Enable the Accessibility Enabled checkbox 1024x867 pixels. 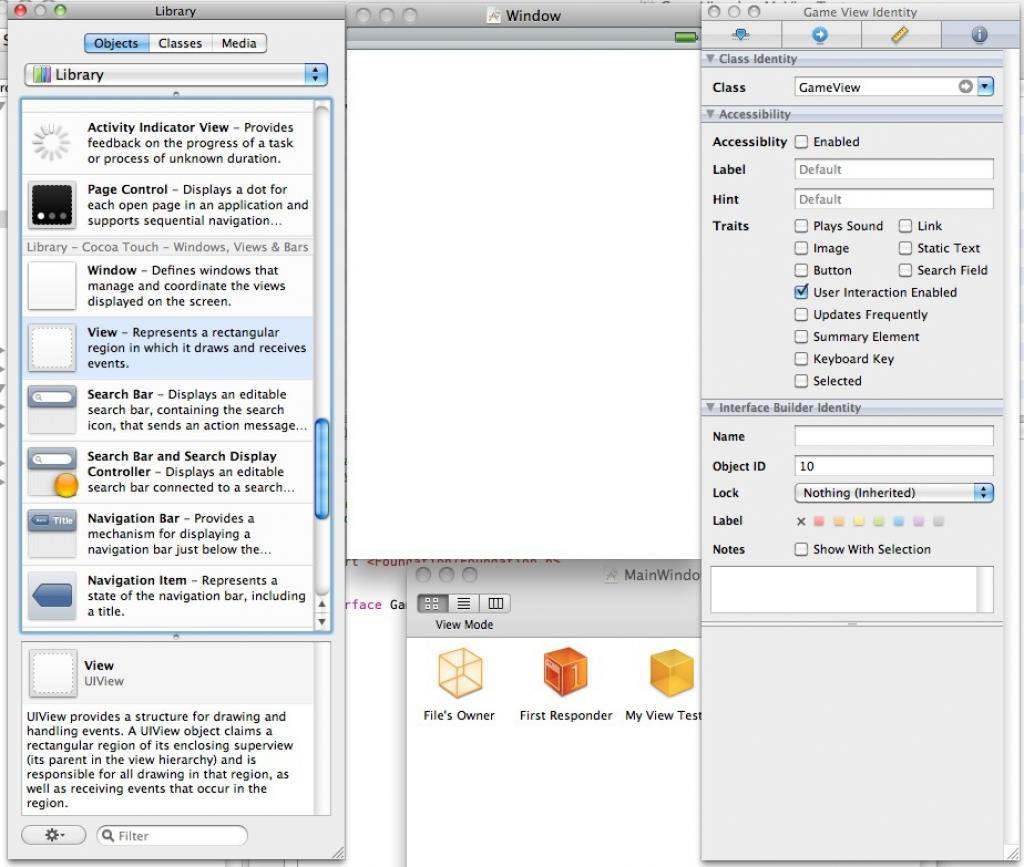click(x=801, y=142)
